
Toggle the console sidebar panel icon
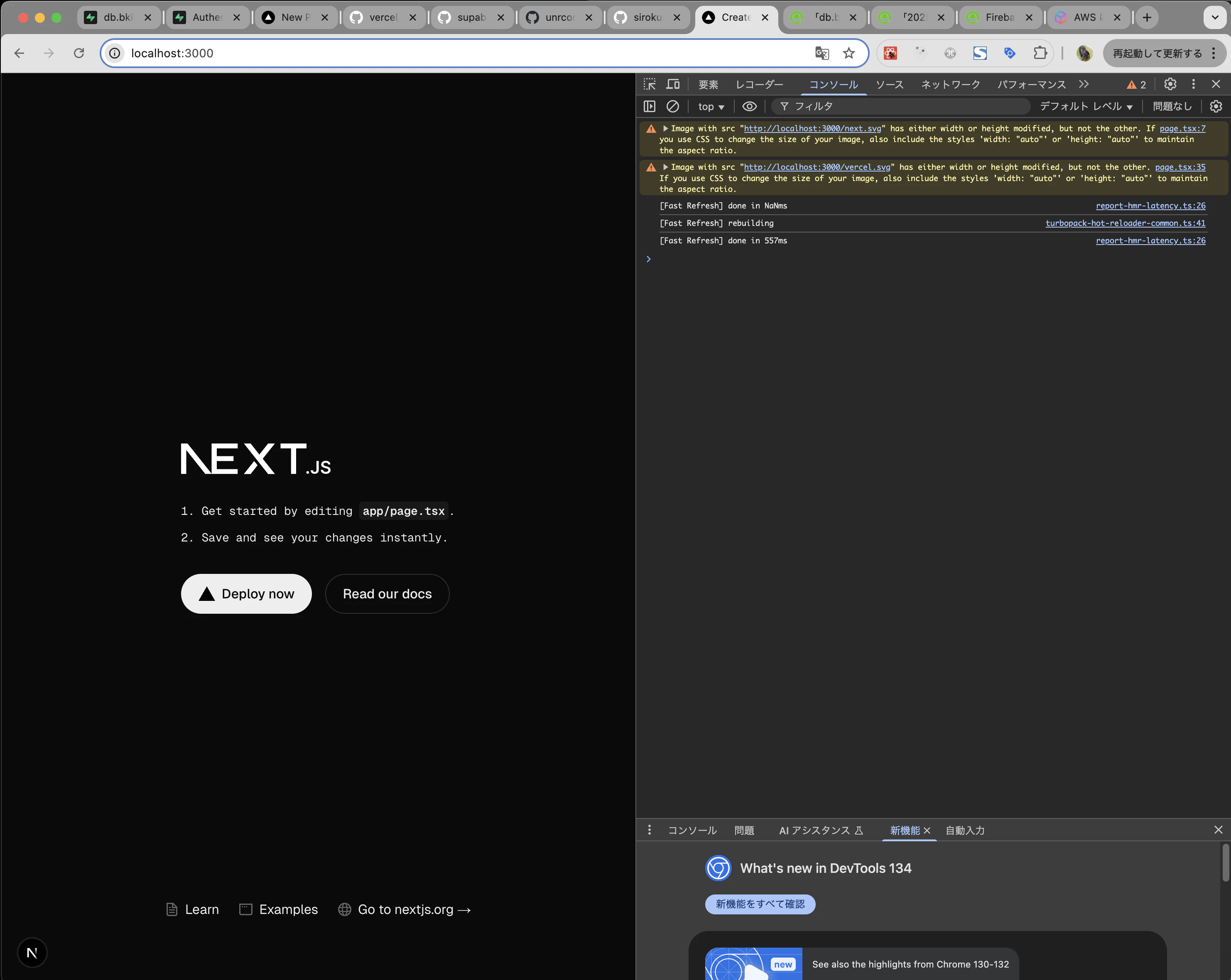(650, 106)
